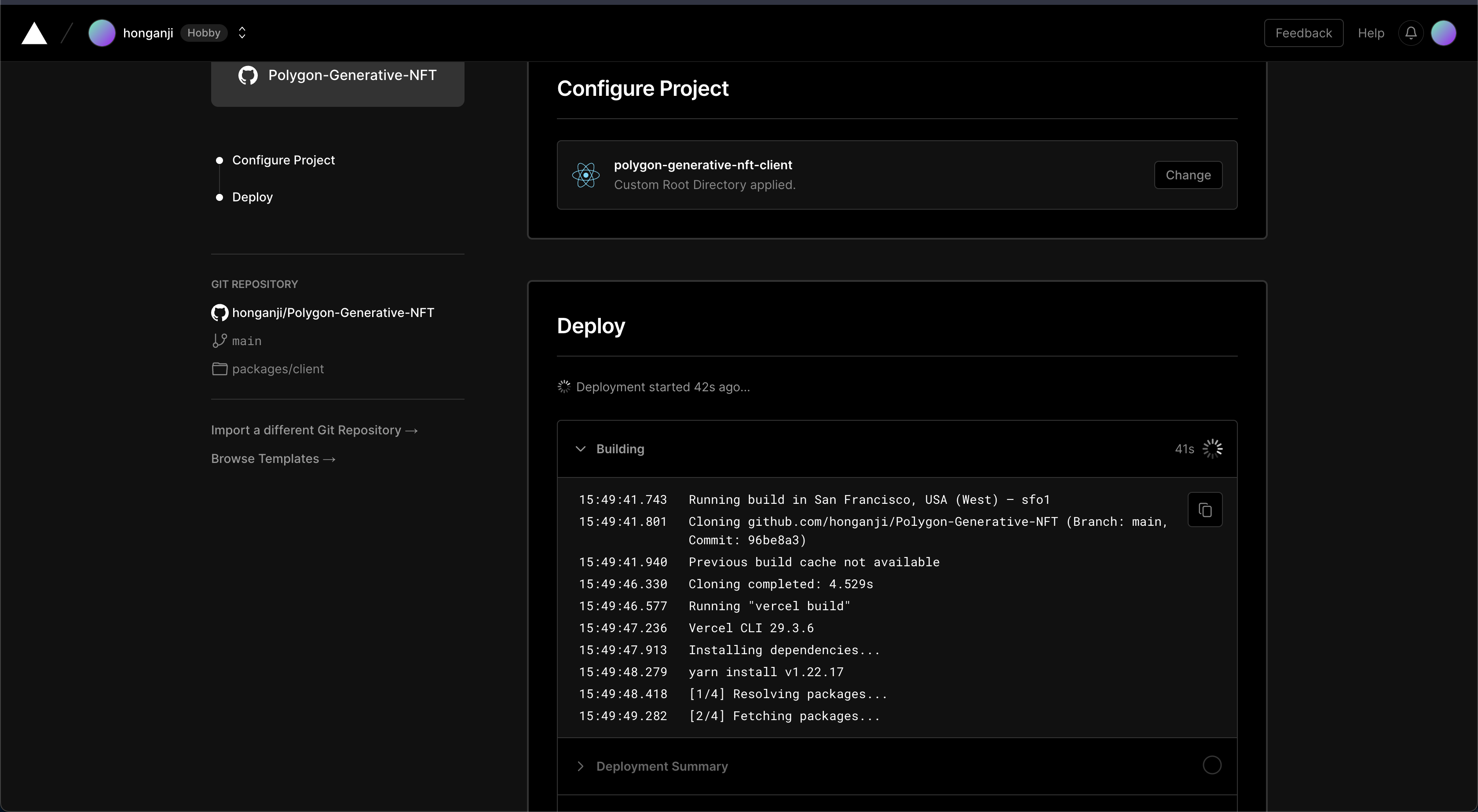1478x812 pixels.
Task: Click the Custom Root Directory applied text
Action: (705, 185)
